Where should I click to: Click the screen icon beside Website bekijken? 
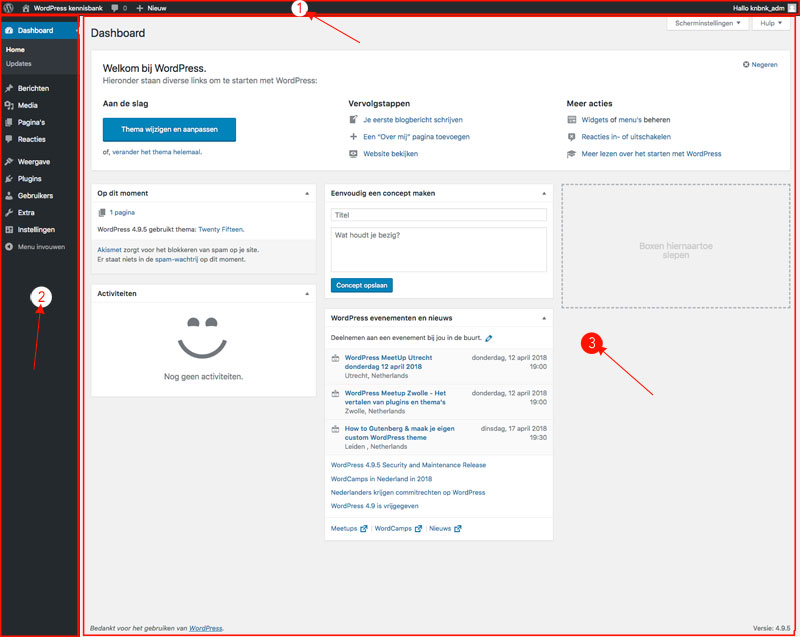tap(353, 154)
